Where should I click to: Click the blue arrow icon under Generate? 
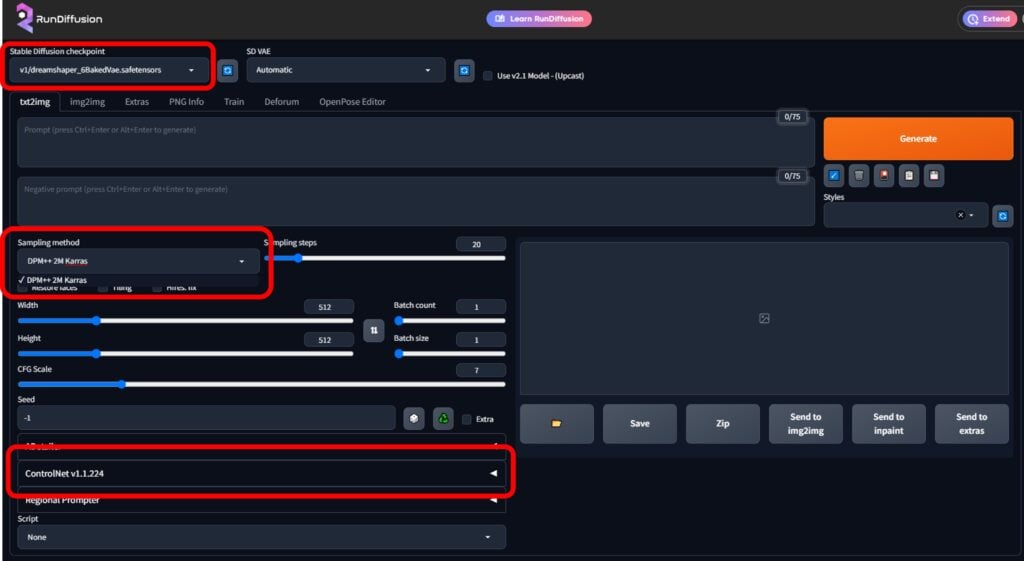click(x=833, y=175)
